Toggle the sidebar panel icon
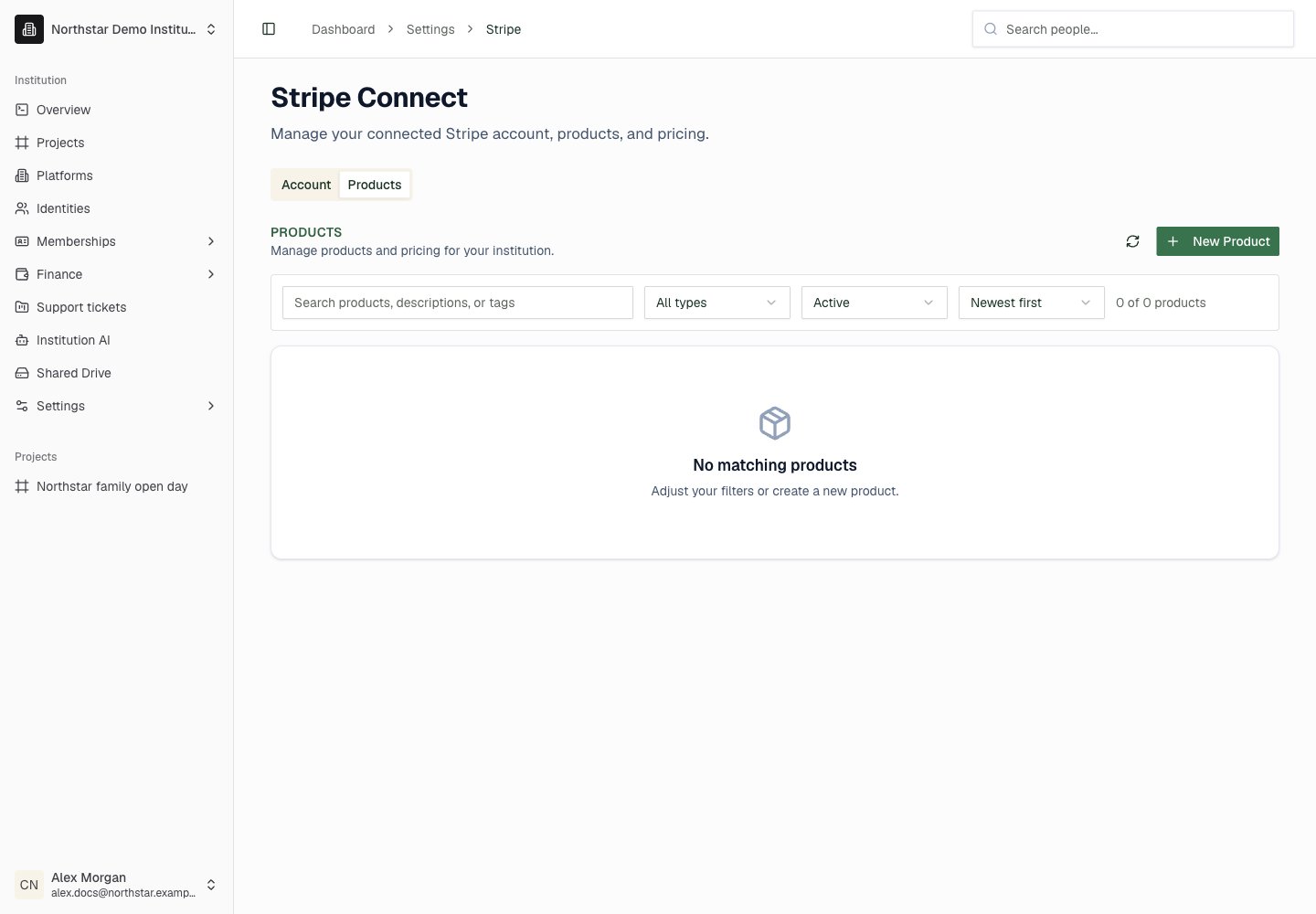1316x914 pixels. 269,29
